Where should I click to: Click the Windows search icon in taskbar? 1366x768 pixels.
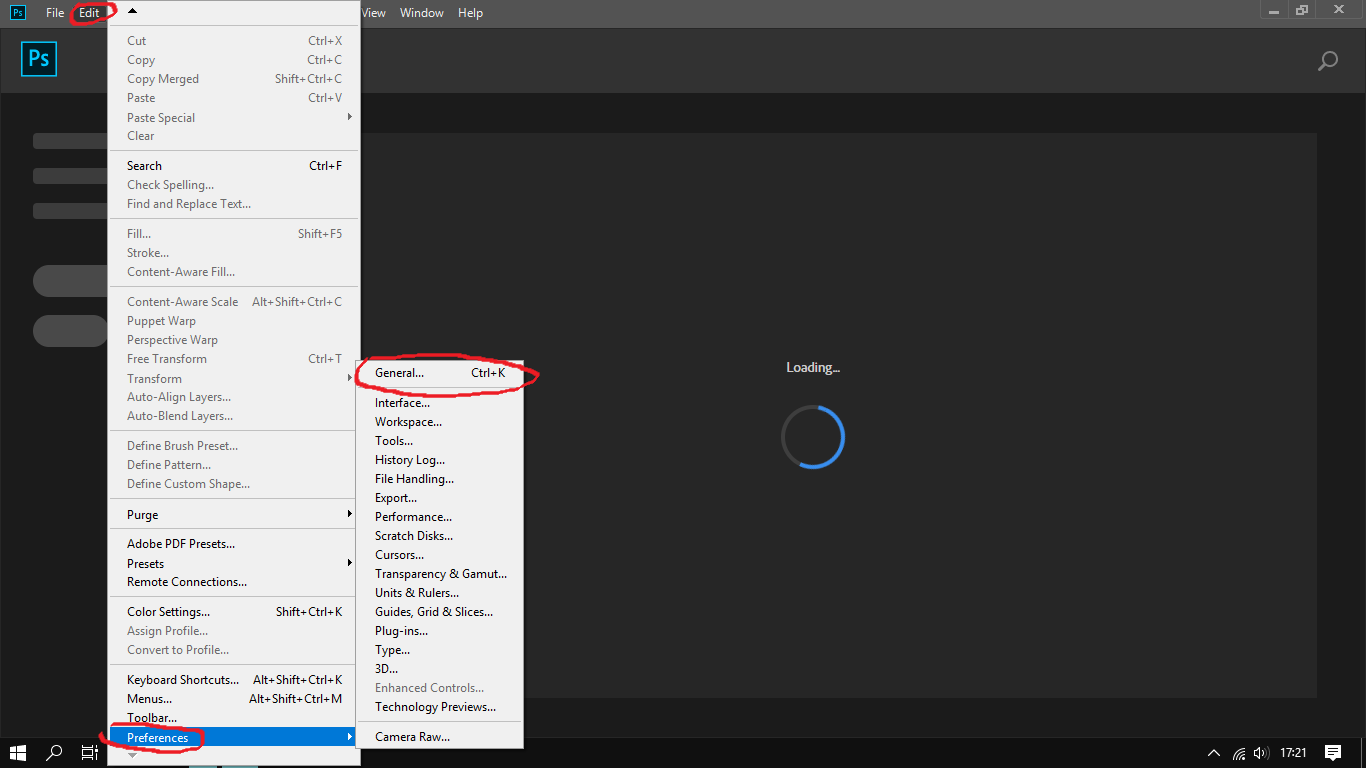tap(54, 753)
